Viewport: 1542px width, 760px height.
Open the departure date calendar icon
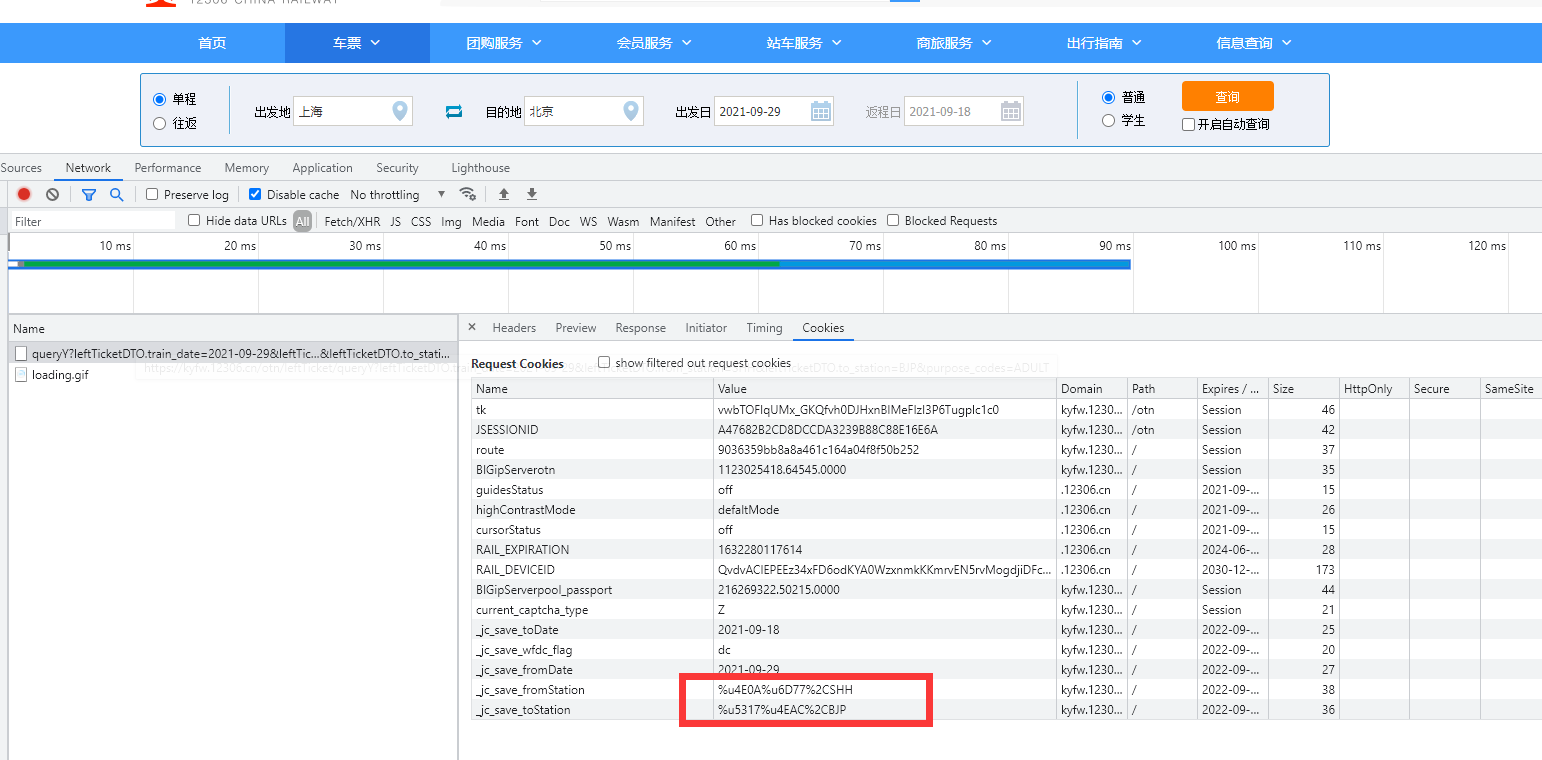(821, 111)
